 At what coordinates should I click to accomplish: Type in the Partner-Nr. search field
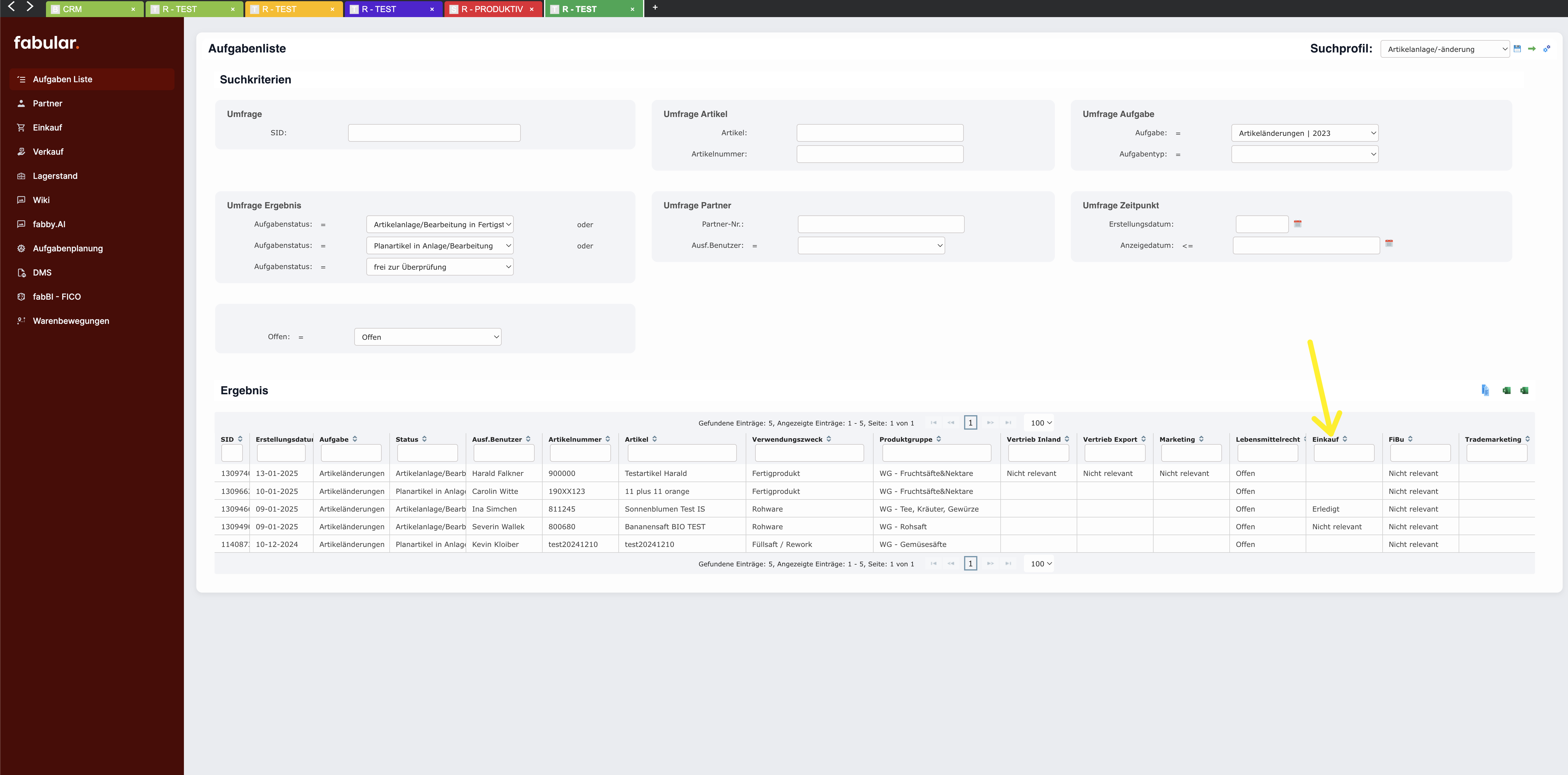[880, 224]
